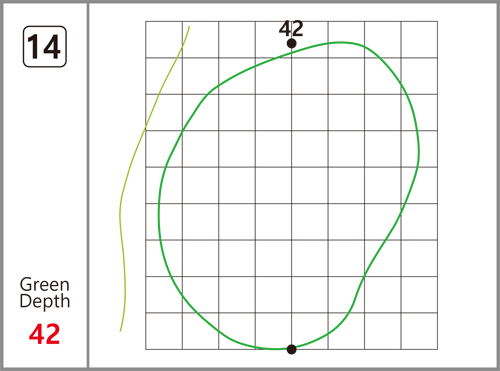Click the bottom end of the light green line
This screenshot has height=371, width=500.
pos(120,331)
